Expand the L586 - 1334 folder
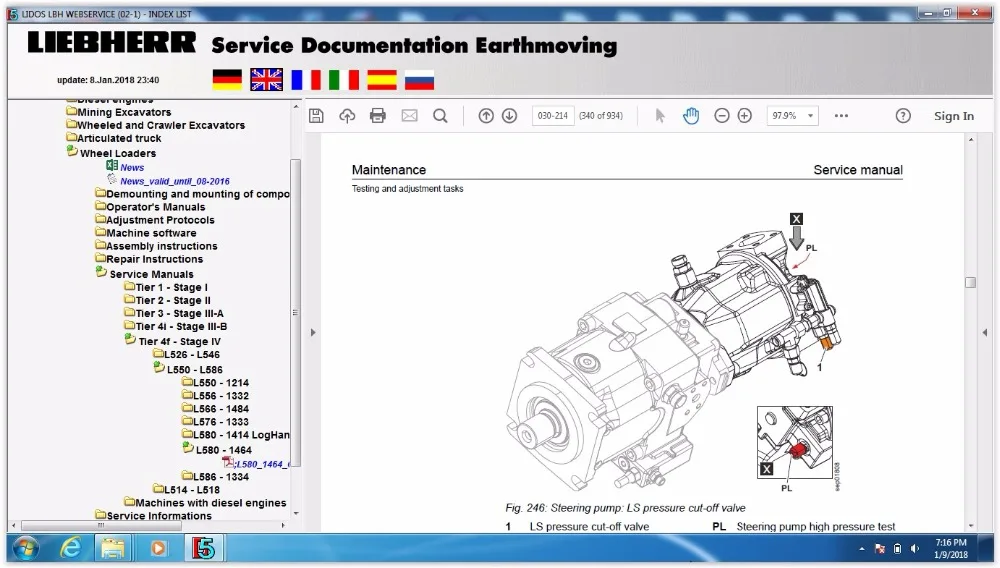The image size is (1000, 568). [x=216, y=476]
